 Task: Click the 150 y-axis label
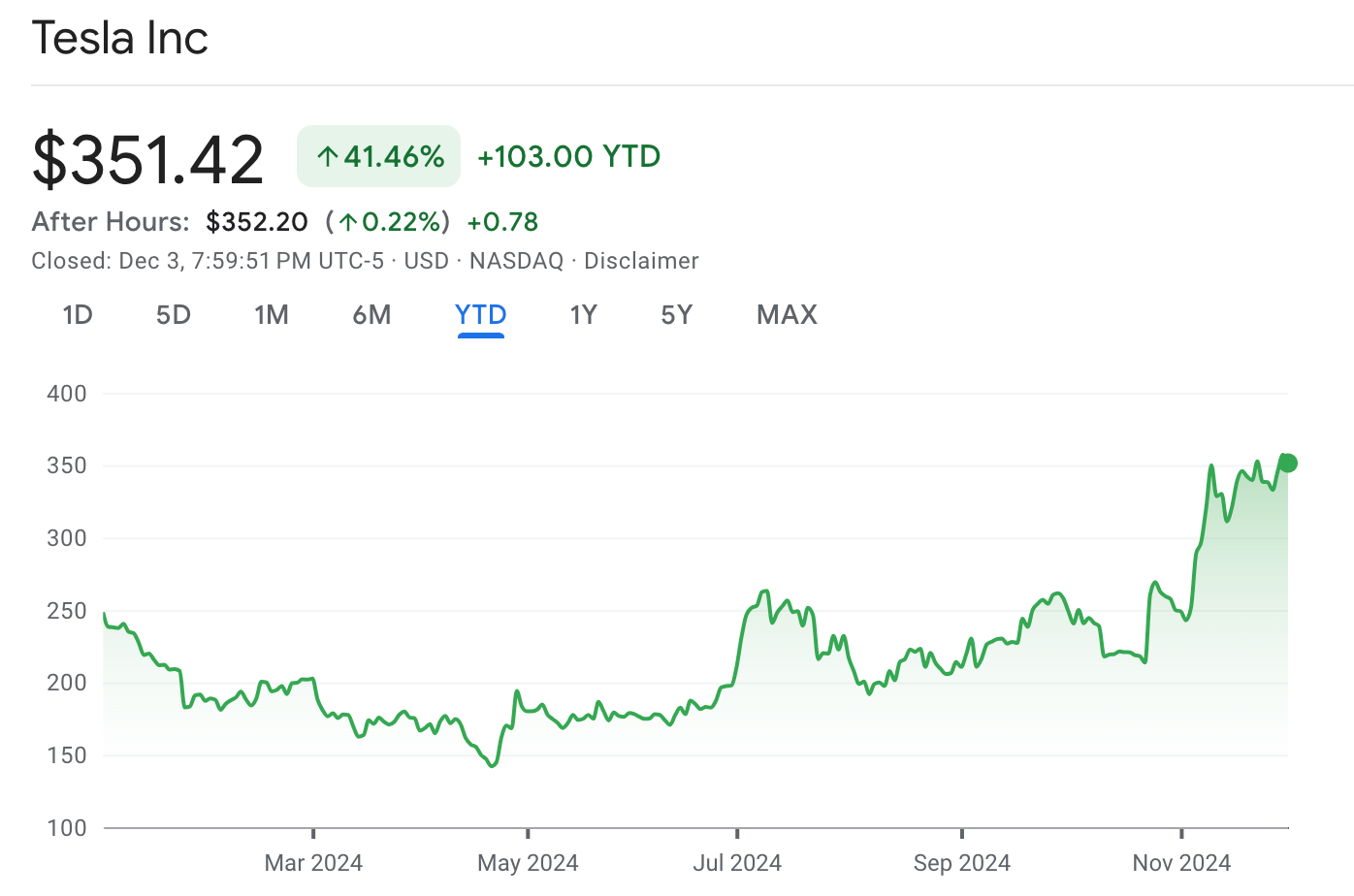(x=67, y=755)
